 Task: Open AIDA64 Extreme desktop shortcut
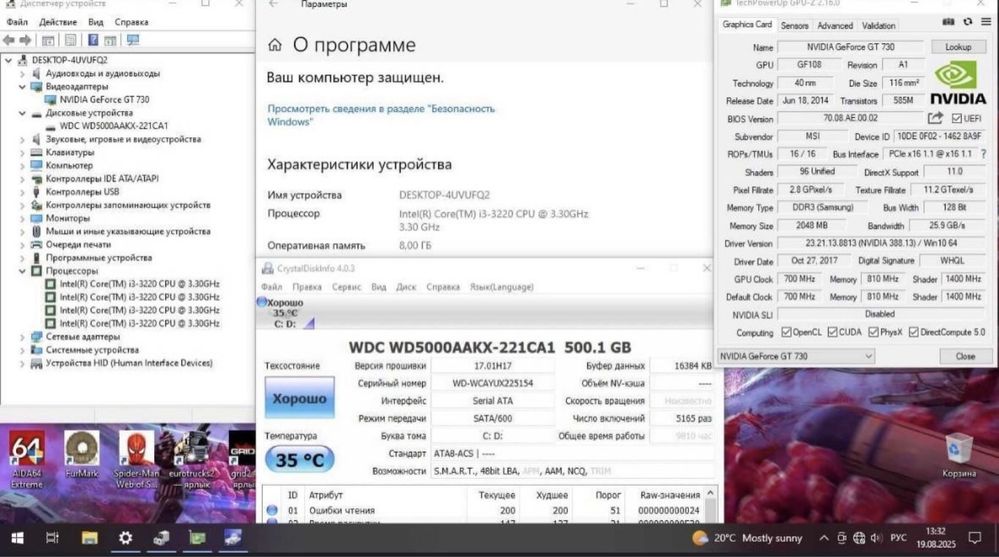point(27,459)
